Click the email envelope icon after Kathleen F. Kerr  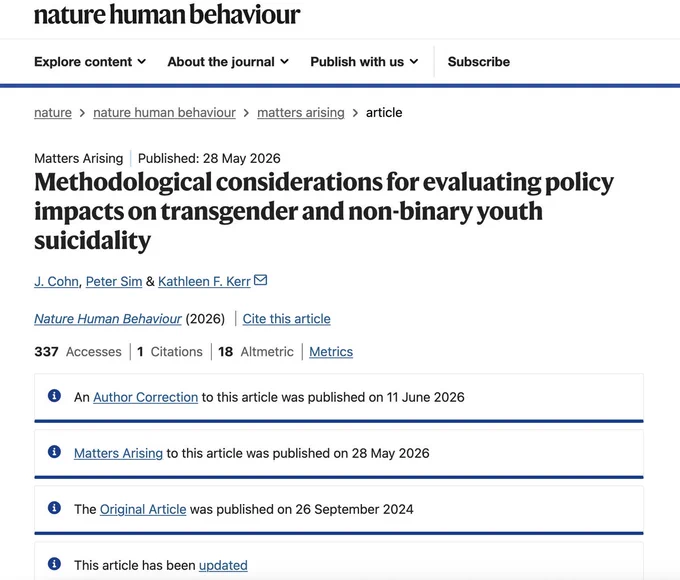point(260,280)
